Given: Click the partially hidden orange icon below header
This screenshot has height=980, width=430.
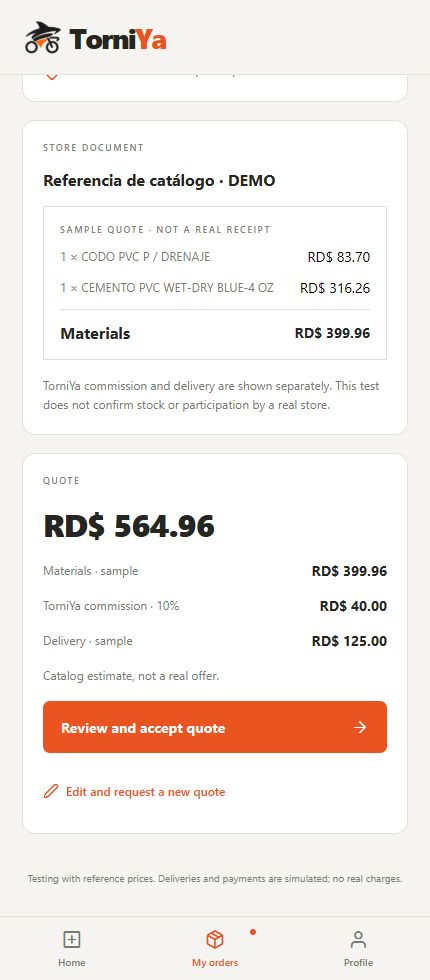Looking at the screenshot, I should 51,76.
